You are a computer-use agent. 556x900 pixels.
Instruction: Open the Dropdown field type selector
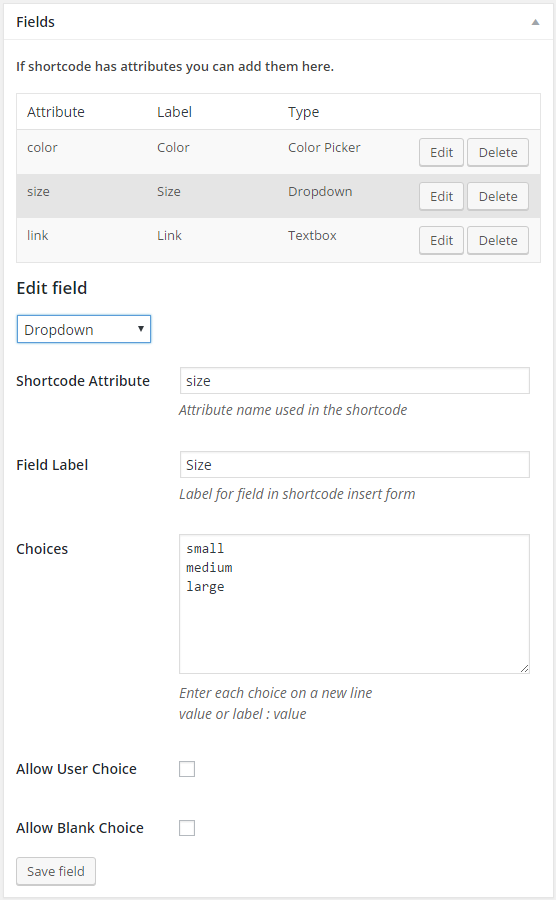[84, 329]
